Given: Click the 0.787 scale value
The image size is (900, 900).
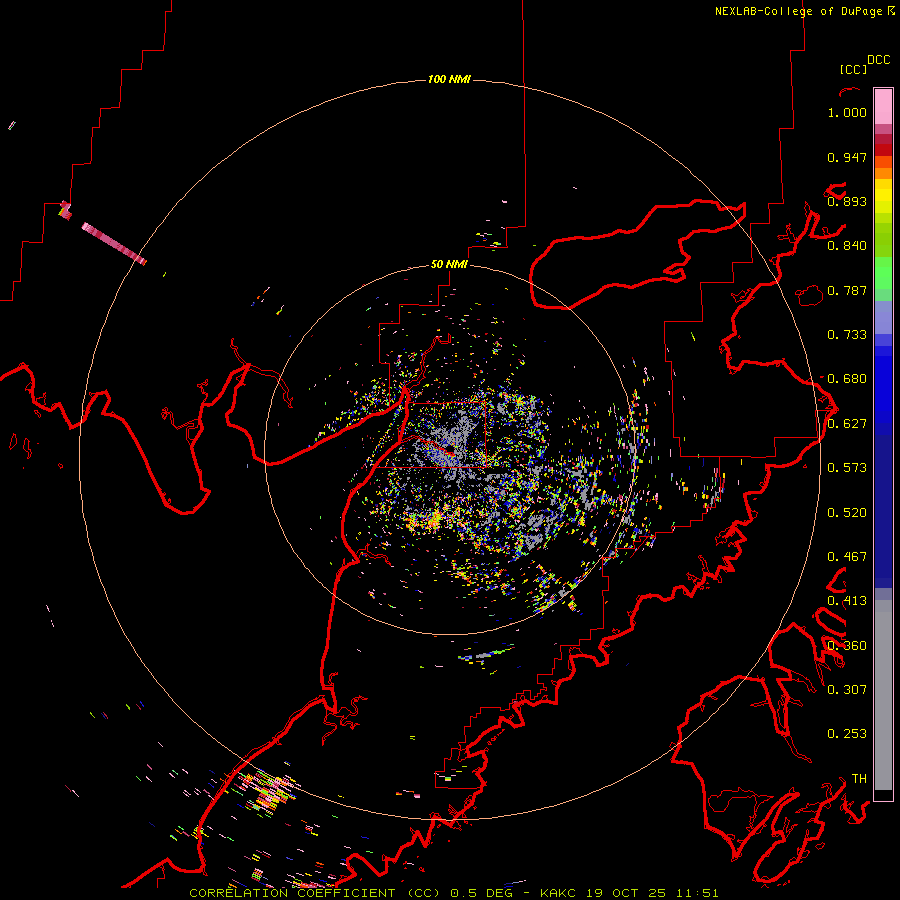Looking at the screenshot, I should pyautogui.click(x=847, y=290).
